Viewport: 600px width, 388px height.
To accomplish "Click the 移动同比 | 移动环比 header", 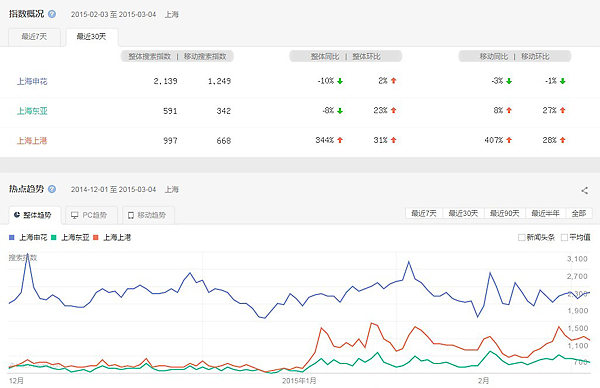I will [515, 56].
